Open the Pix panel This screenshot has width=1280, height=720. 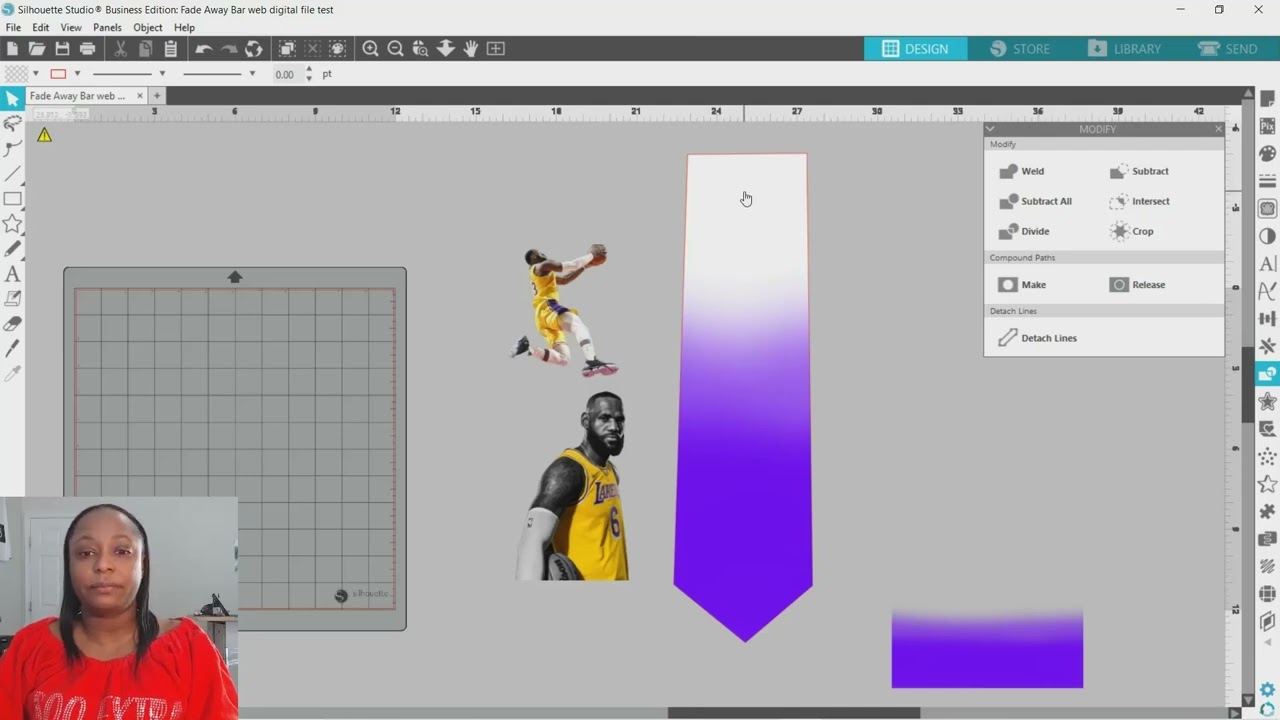click(1268, 126)
